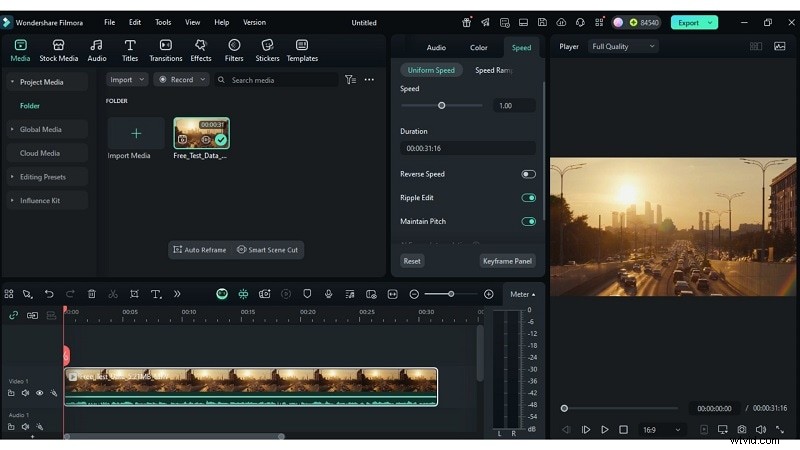Viewport: 800px width, 450px height.
Task: Click the gift icon in title bar
Action: click(x=466, y=22)
